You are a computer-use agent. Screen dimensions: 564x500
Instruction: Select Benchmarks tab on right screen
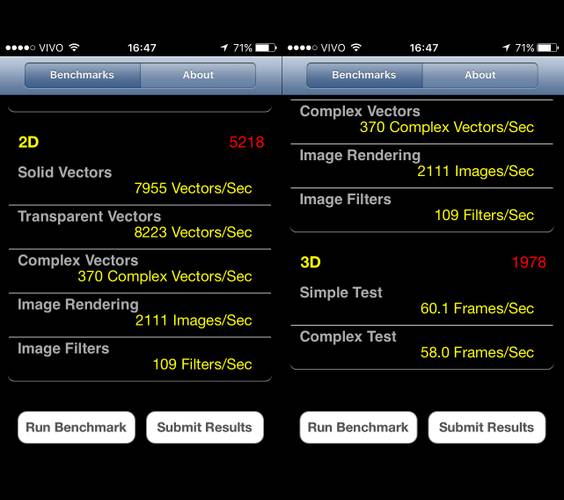[364, 75]
